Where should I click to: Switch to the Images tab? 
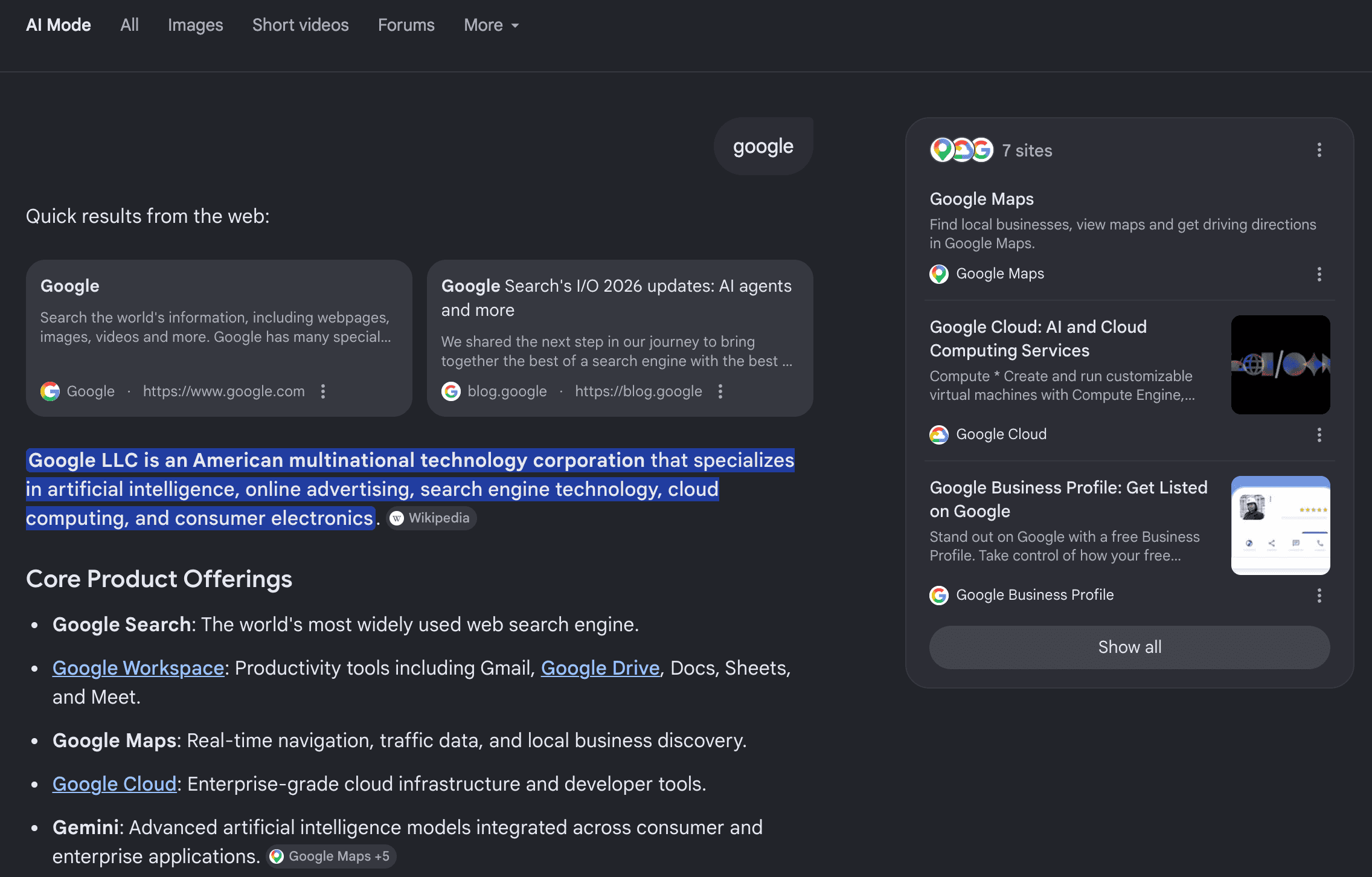[x=195, y=25]
